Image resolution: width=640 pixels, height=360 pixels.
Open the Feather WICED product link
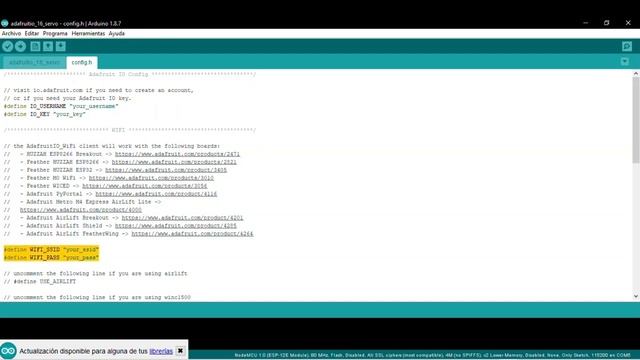click(x=145, y=186)
